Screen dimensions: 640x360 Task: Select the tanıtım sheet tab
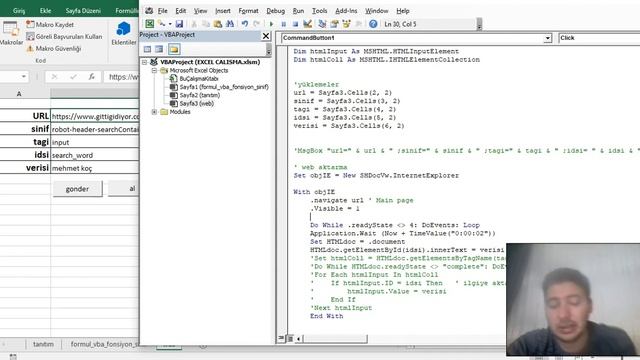click(x=43, y=344)
